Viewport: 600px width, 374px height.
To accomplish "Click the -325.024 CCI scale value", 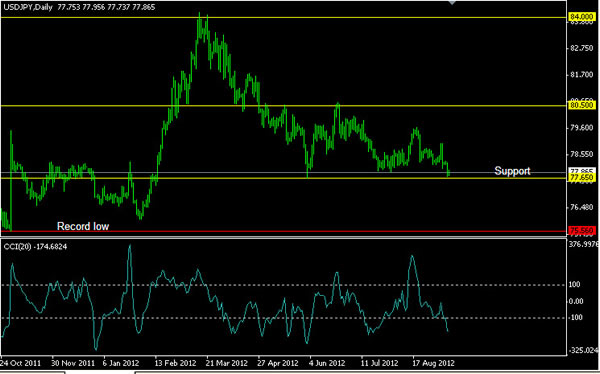I will [584, 350].
